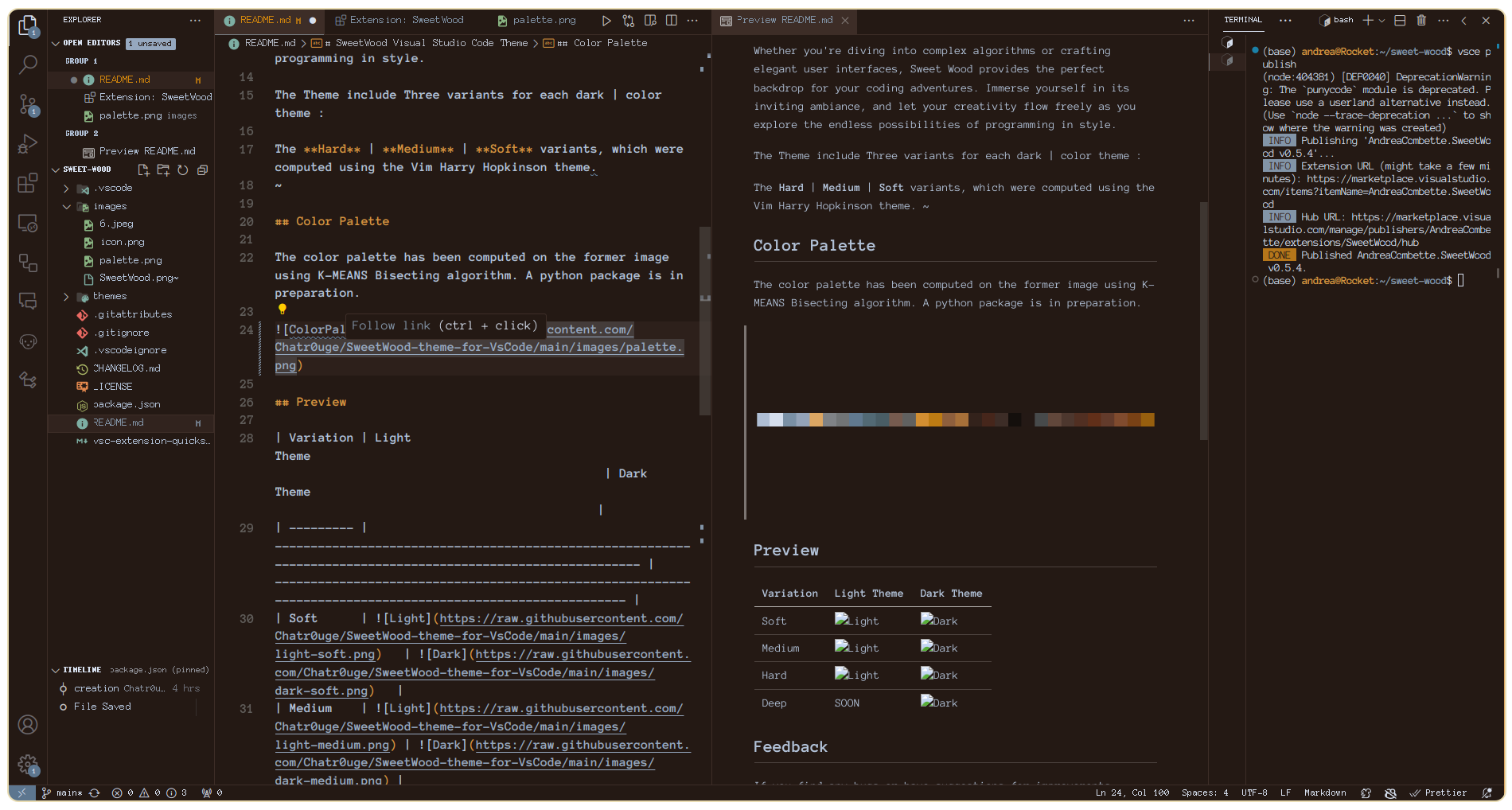Open the Explorer view in activity bar
Viewport: 1512px width, 810px height.
pos(28,25)
